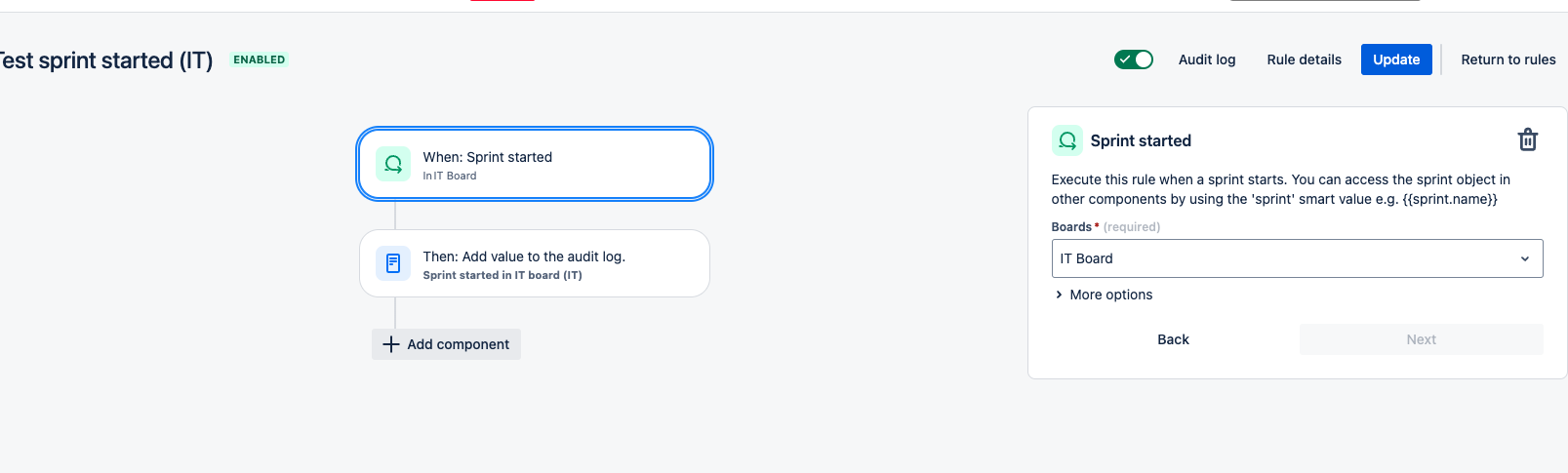
Task: Click the Next button in panel
Action: [x=1421, y=339]
